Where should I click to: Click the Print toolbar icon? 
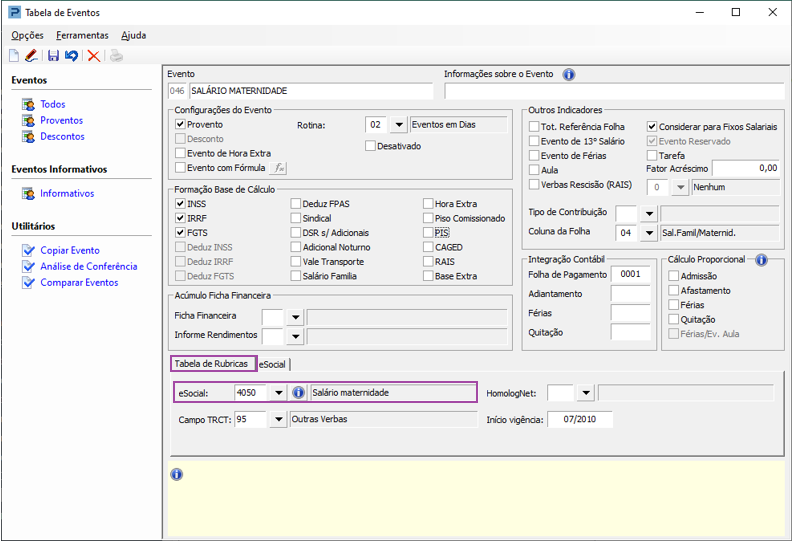click(x=117, y=55)
